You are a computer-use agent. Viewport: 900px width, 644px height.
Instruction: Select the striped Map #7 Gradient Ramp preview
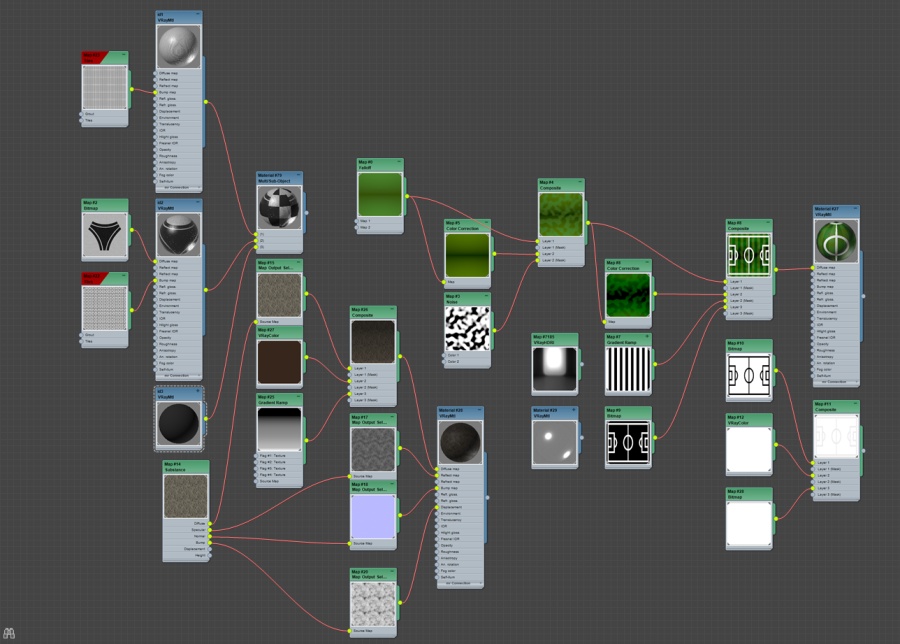point(628,369)
